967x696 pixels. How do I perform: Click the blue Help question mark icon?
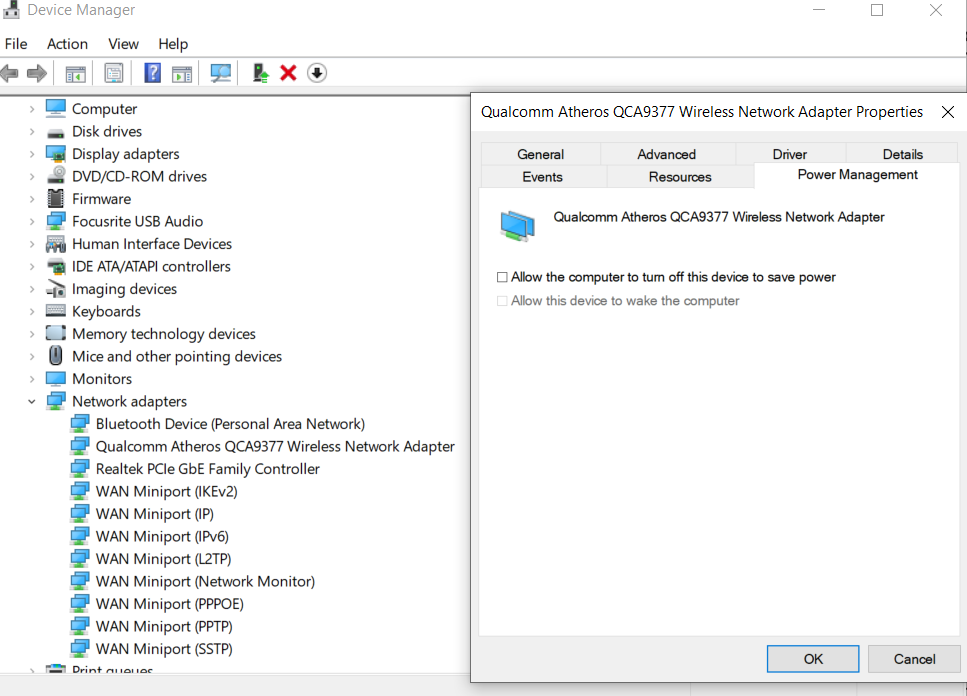[152, 73]
